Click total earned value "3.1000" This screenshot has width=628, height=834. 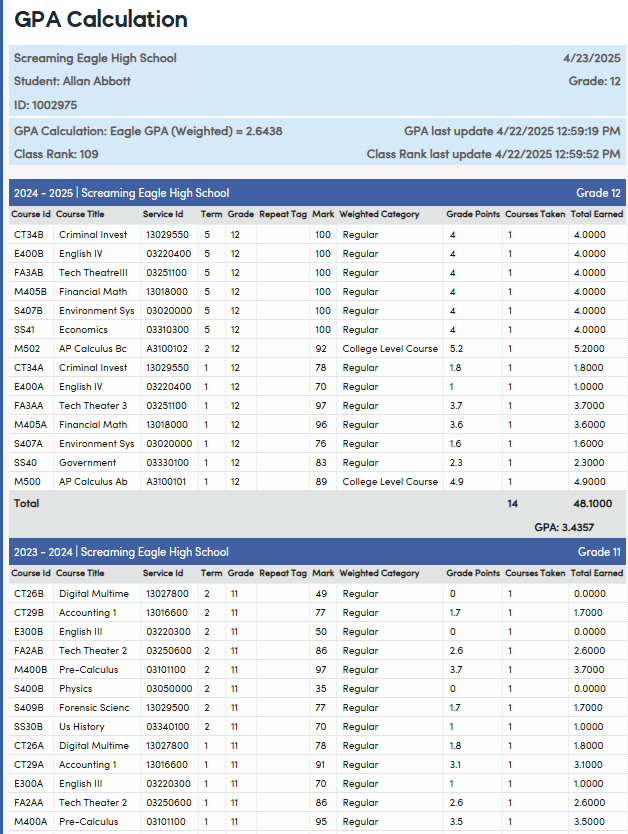point(588,765)
